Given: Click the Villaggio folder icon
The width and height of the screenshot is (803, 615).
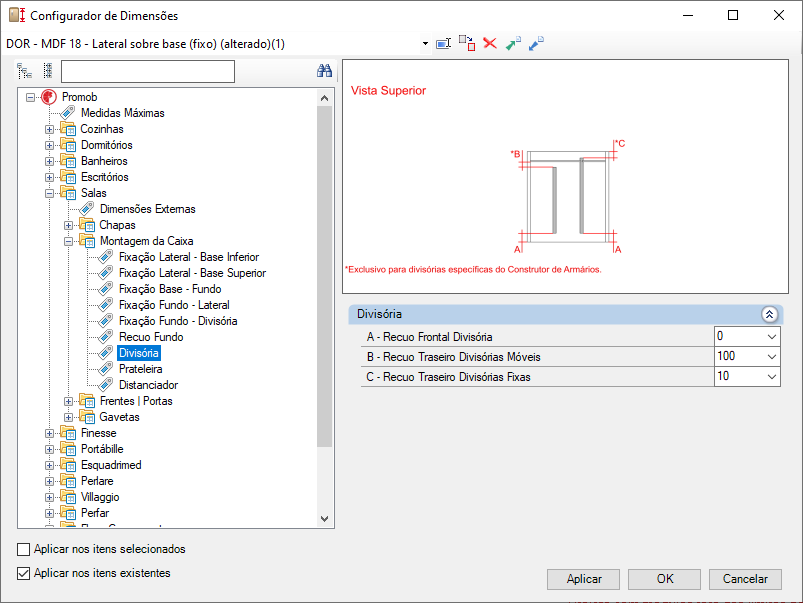Looking at the screenshot, I should pyautogui.click(x=68, y=497).
